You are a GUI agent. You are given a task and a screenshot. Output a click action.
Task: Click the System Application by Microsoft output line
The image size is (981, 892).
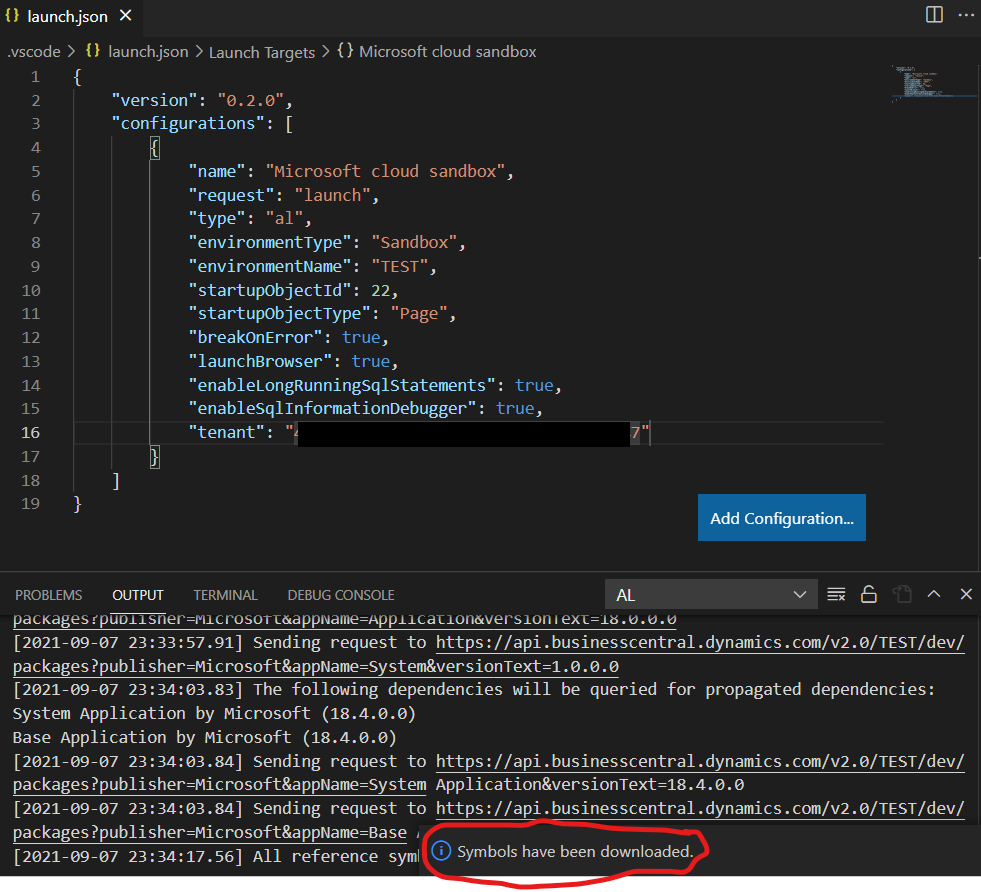(214, 714)
